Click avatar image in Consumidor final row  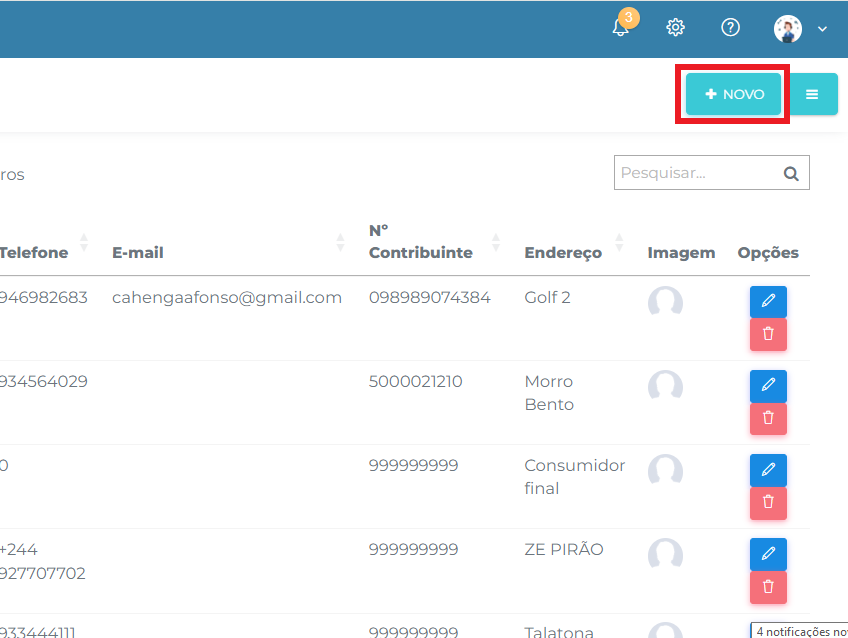click(665, 469)
